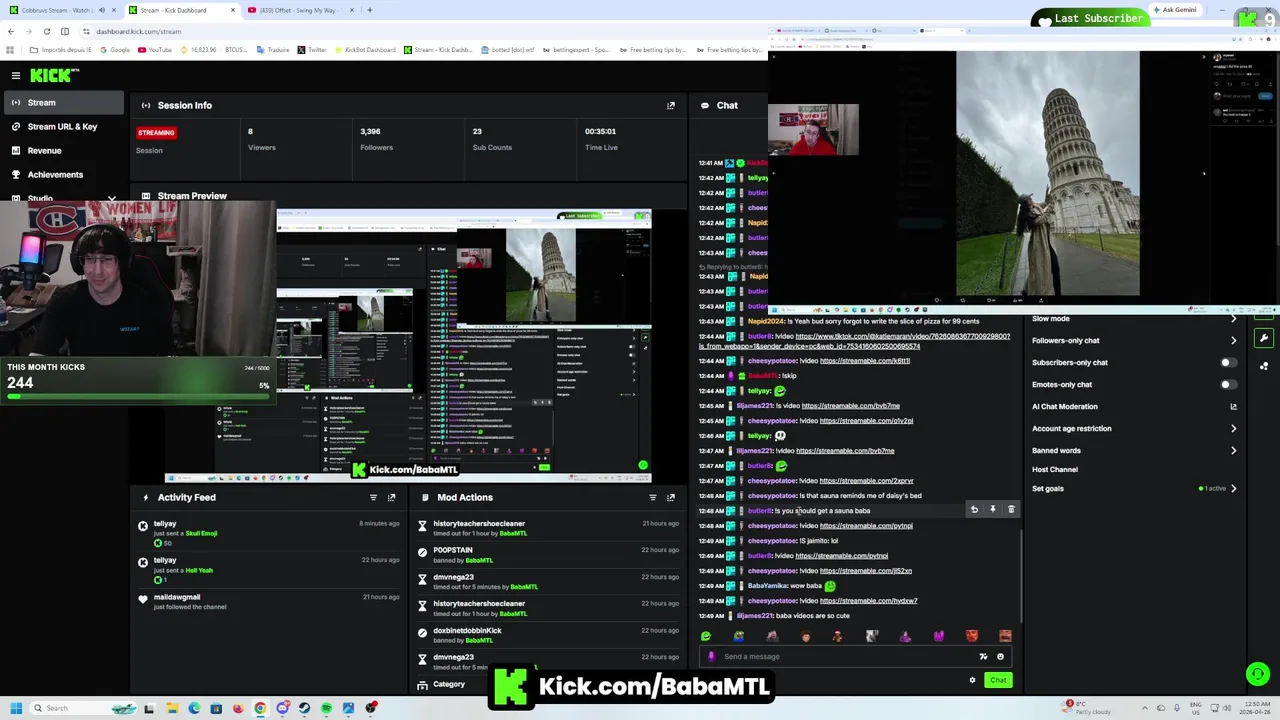The height and width of the screenshot is (720, 1280).
Task: Open Steam from the taskbar
Action: point(304,708)
